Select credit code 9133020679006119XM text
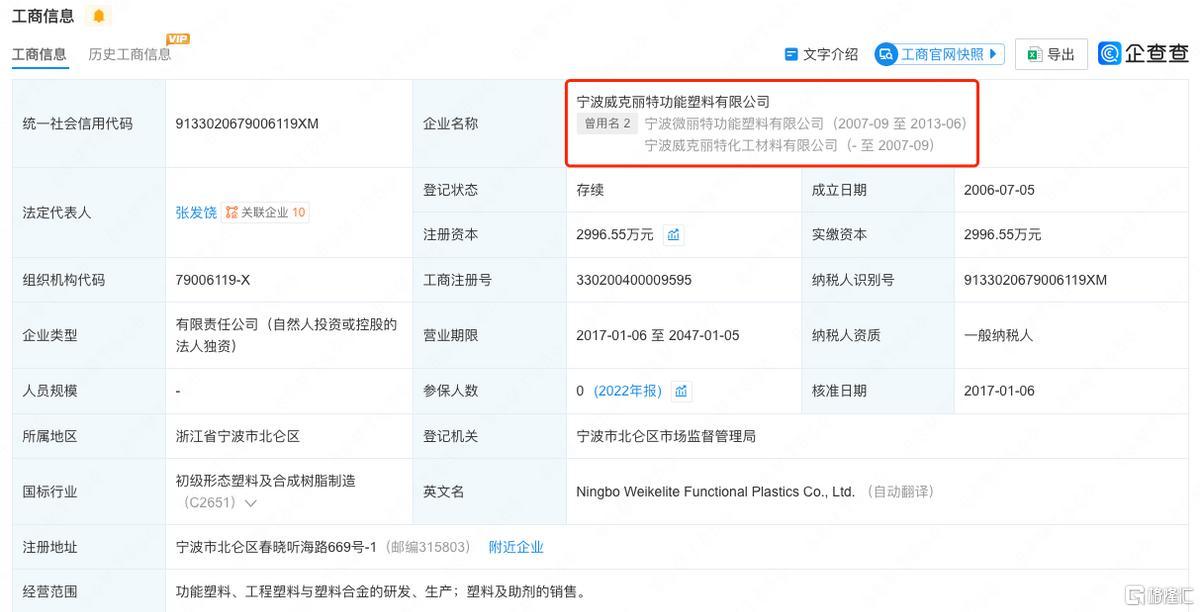1200x612 pixels. click(247, 124)
